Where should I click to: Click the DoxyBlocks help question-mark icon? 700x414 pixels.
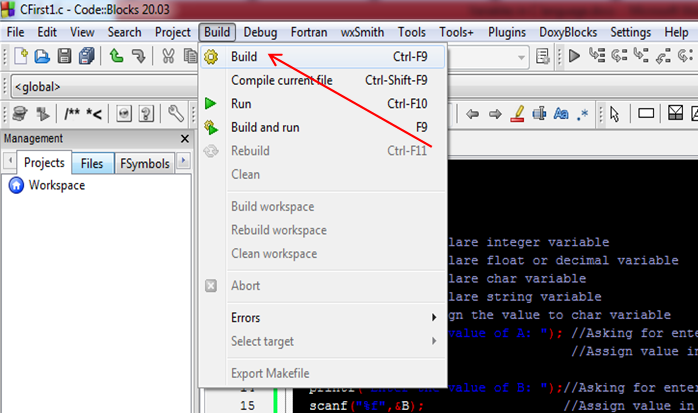146,114
